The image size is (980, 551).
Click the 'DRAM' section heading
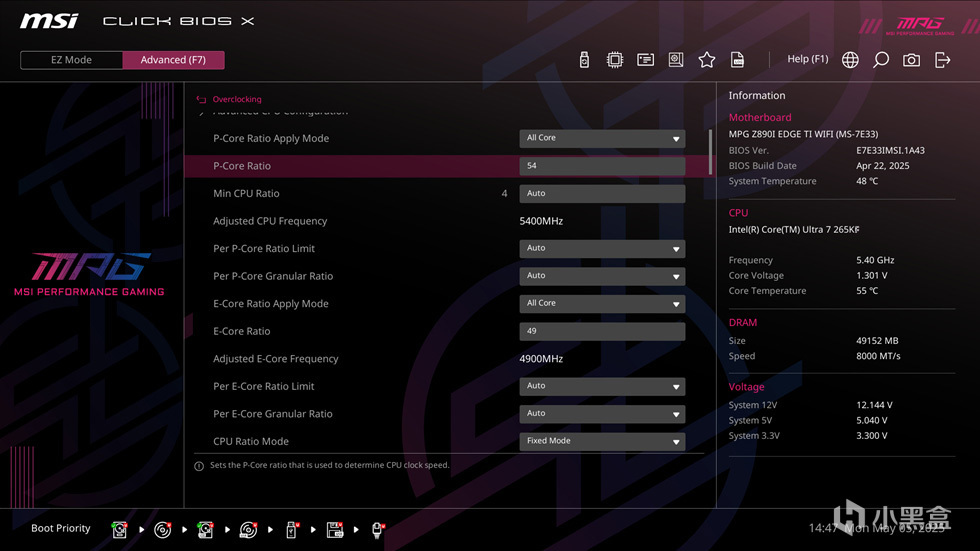742,322
